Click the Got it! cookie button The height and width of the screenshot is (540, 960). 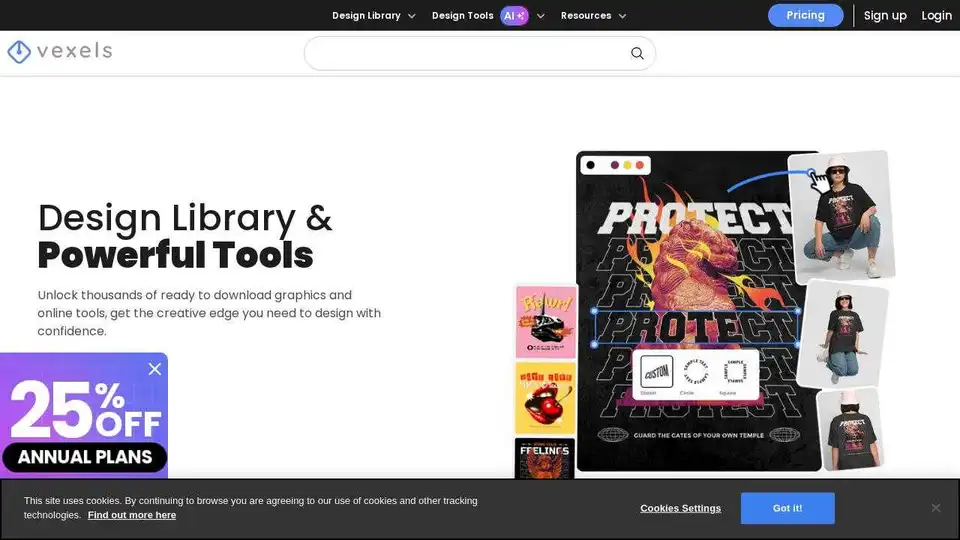pyautogui.click(x=787, y=508)
